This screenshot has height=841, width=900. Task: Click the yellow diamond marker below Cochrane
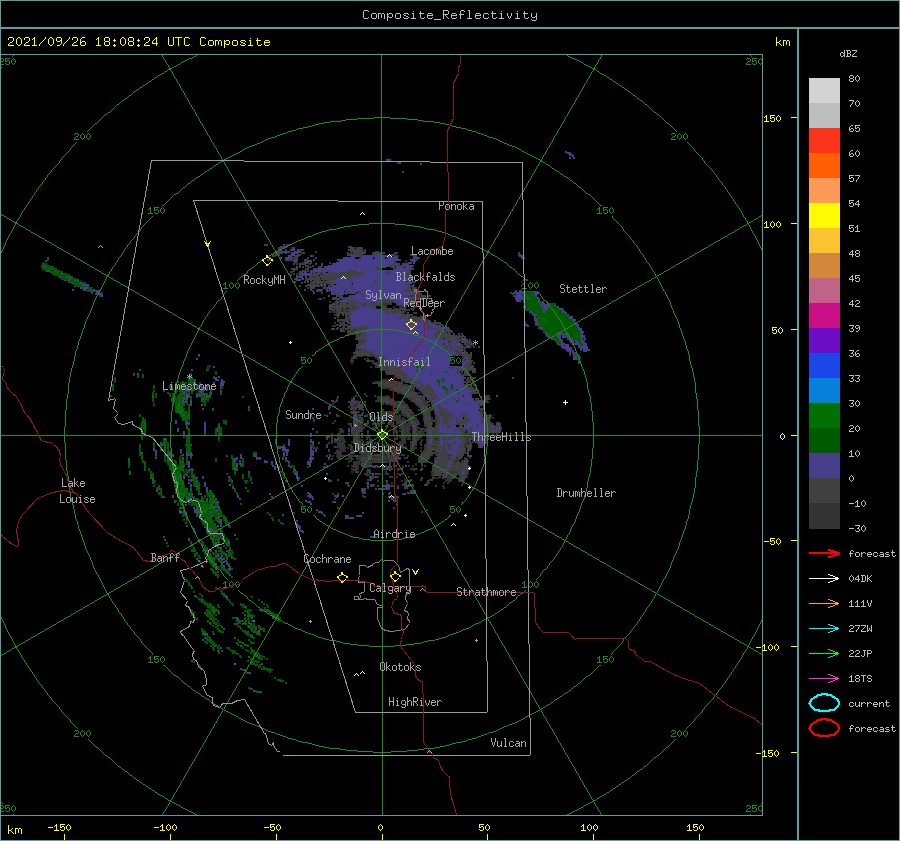coord(342,578)
